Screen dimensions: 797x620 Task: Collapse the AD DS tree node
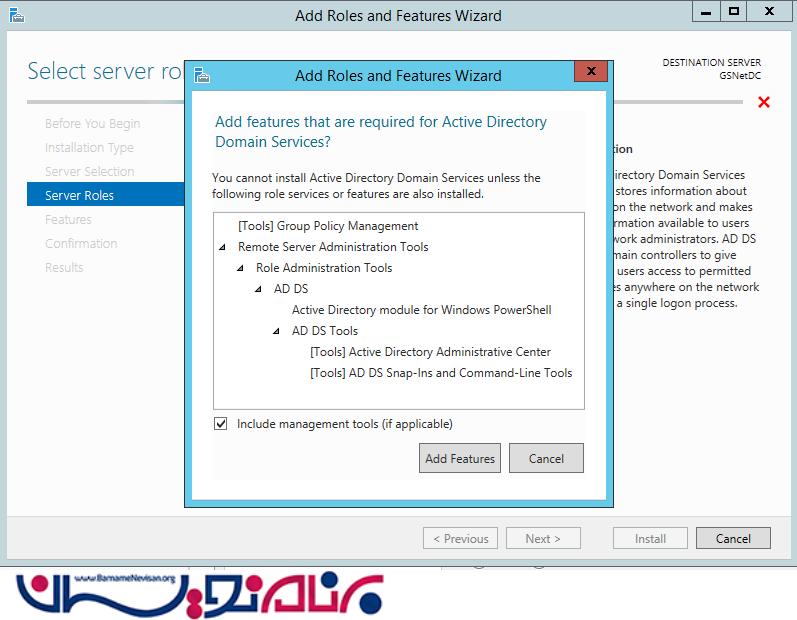pyautogui.click(x=258, y=289)
